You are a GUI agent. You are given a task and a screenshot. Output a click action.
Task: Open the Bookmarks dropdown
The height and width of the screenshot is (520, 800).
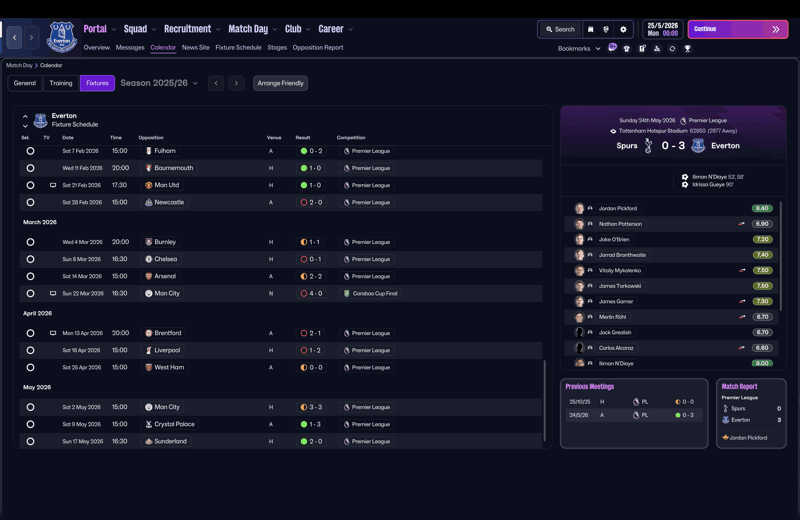pos(579,48)
